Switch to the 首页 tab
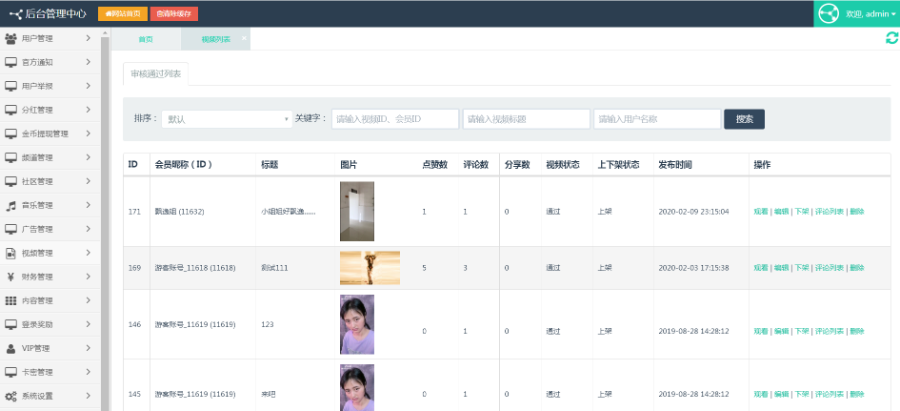 146,39
